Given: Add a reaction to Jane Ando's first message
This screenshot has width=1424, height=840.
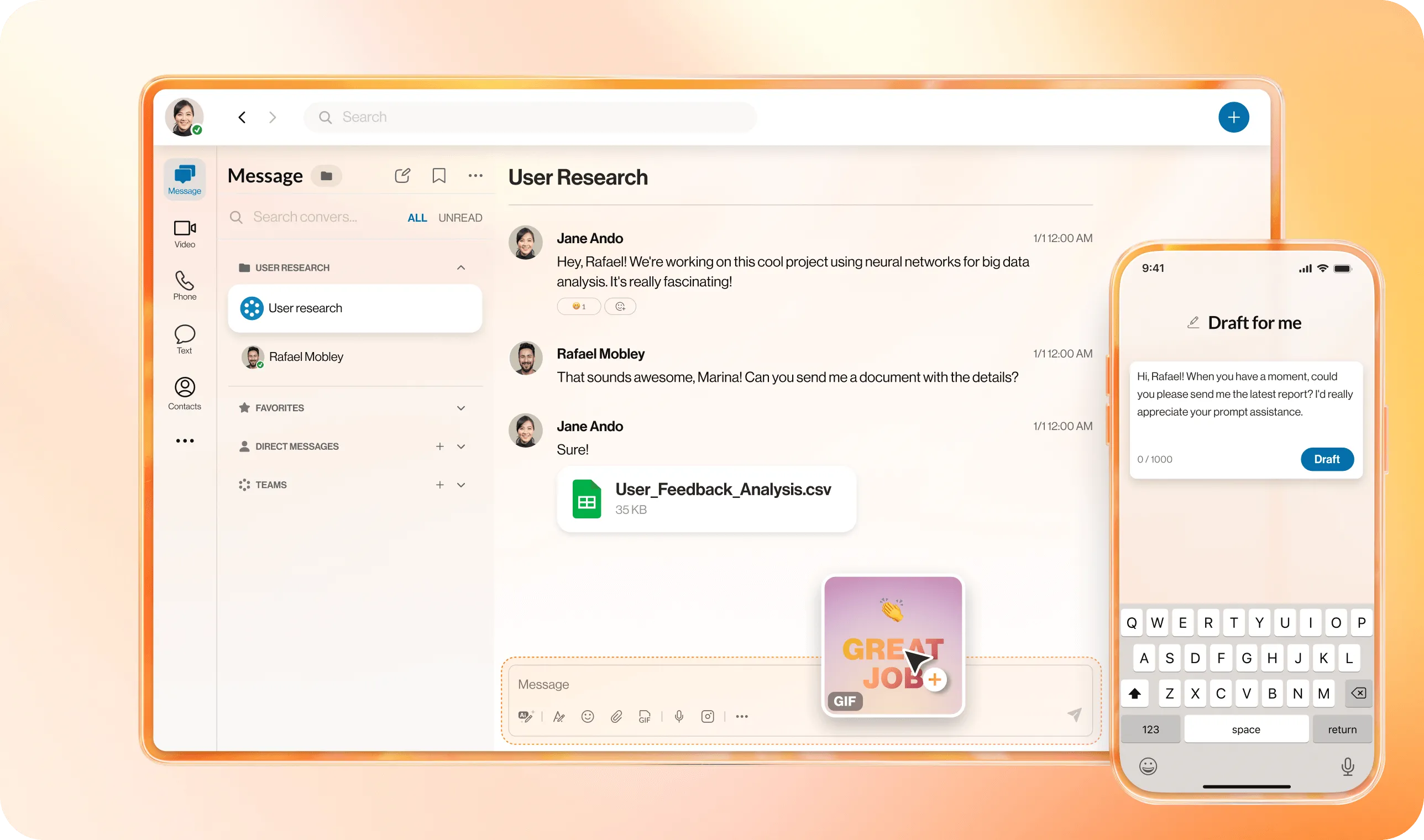Looking at the screenshot, I should coord(620,306).
